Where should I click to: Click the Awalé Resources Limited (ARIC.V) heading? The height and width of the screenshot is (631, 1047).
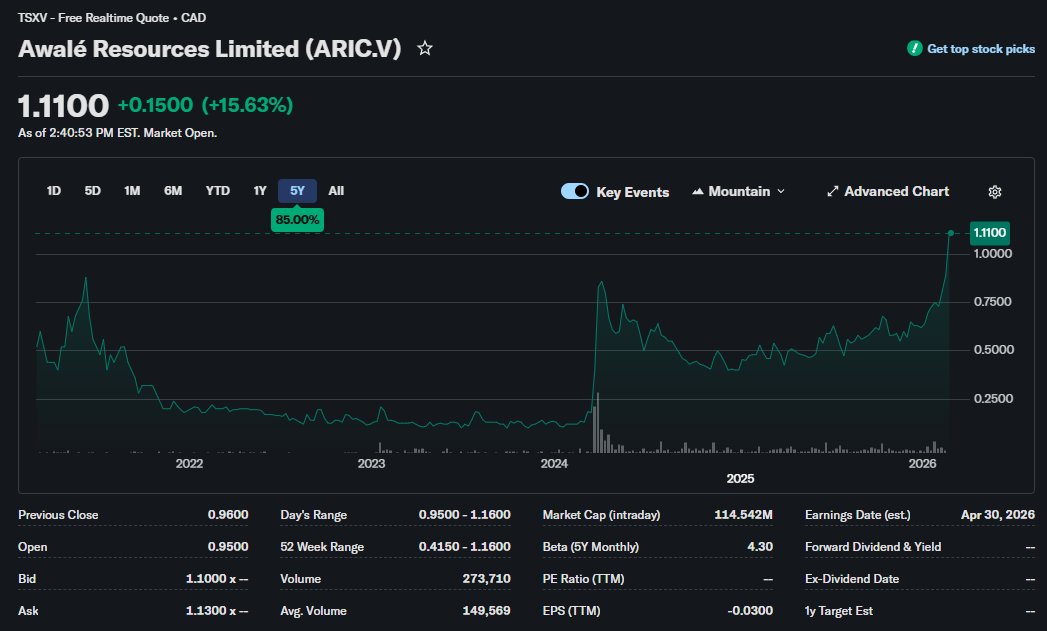pyautogui.click(x=210, y=49)
